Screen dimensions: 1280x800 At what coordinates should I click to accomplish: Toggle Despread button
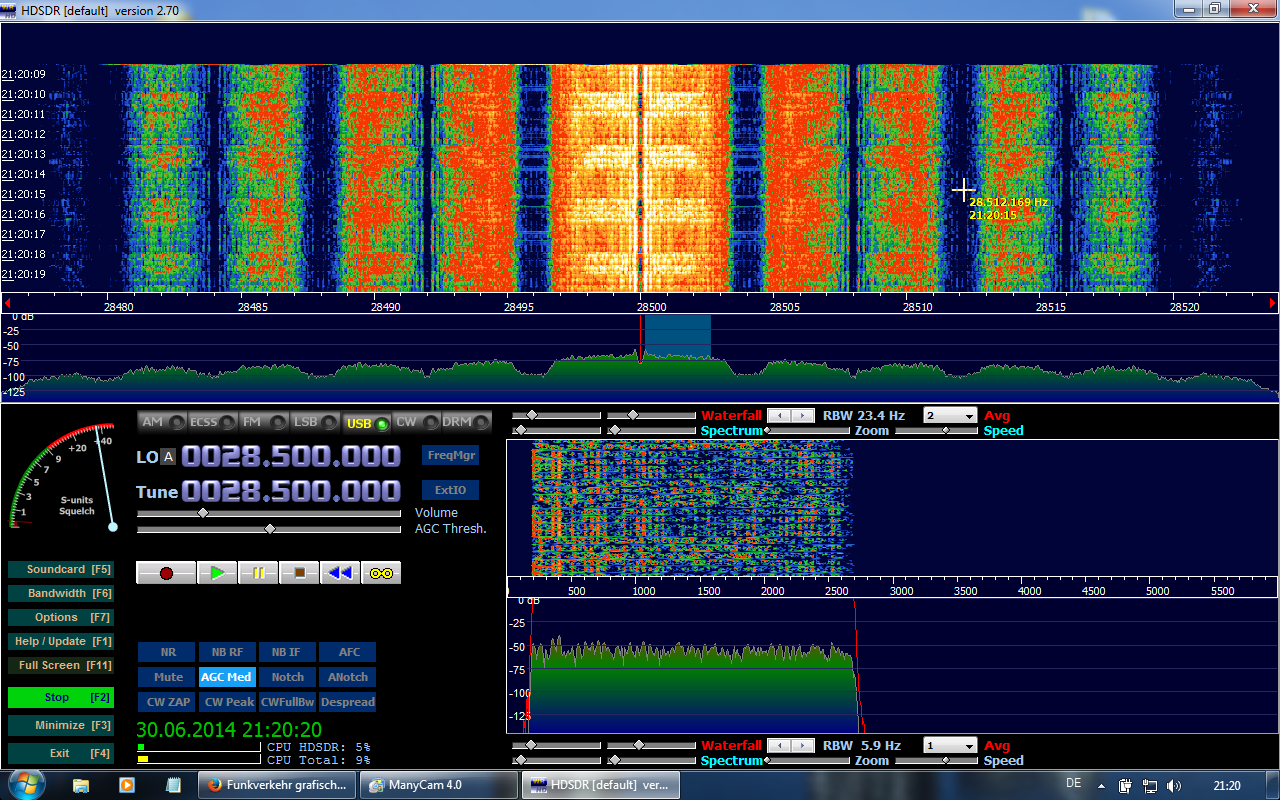click(348, 702)
